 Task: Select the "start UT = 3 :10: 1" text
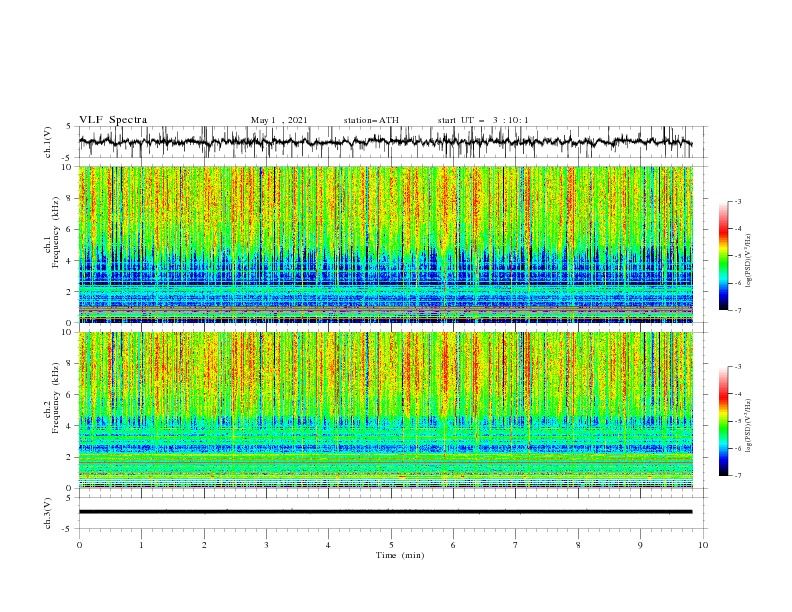[483, 120]
